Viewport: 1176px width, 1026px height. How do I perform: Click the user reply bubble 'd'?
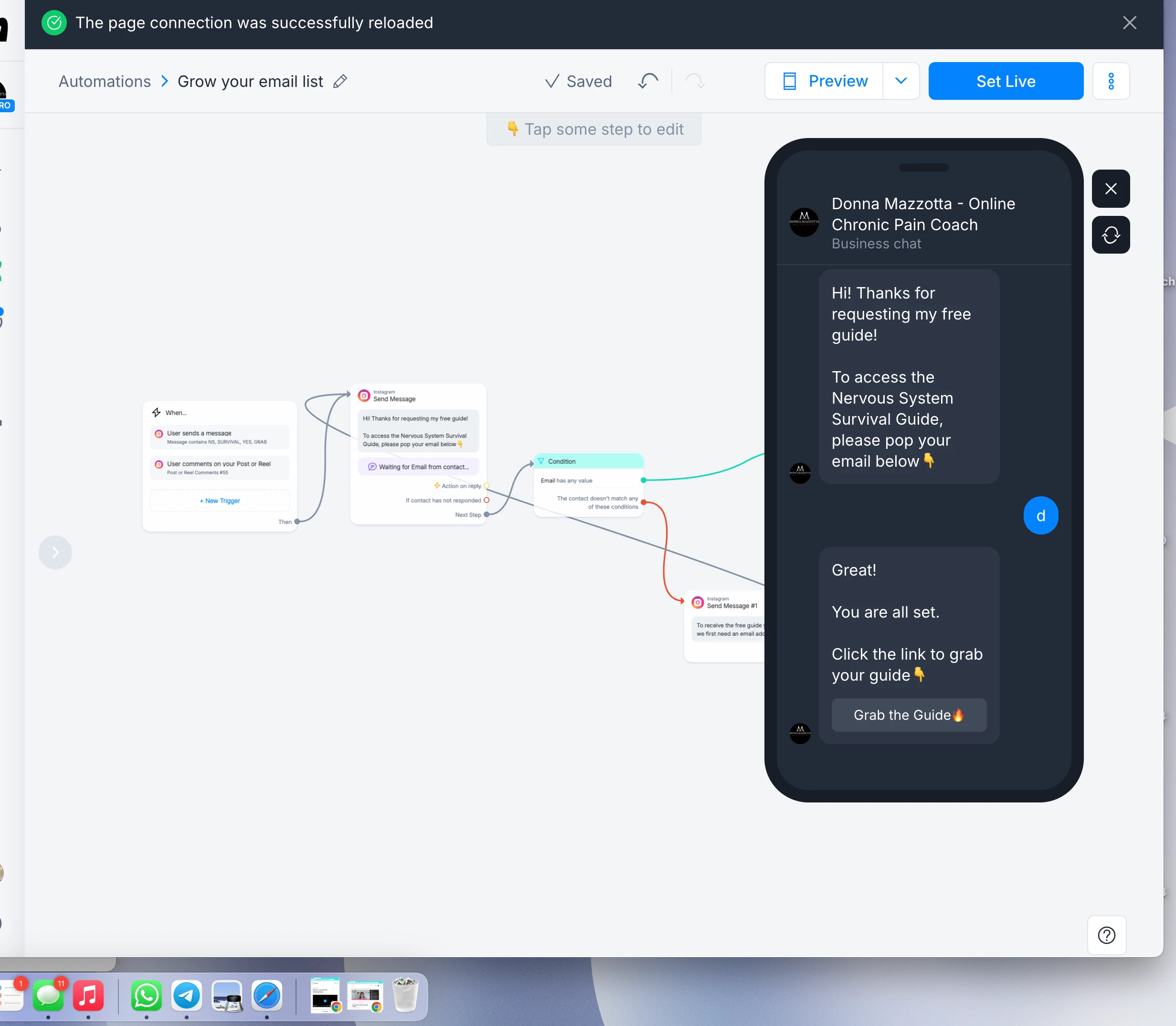[x=1040, y=516]
